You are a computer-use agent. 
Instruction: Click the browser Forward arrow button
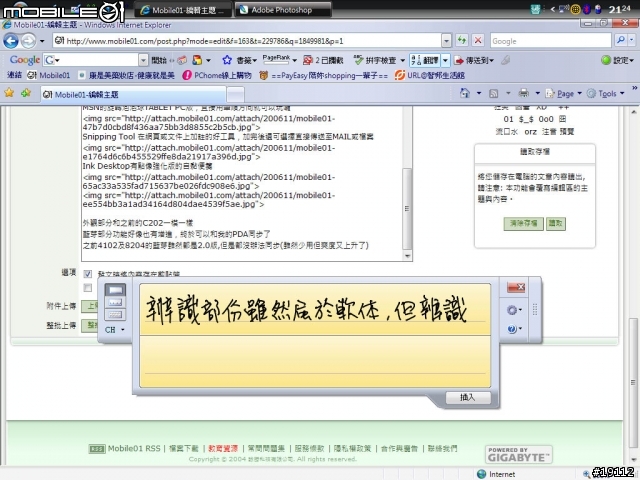coord(28,41)
